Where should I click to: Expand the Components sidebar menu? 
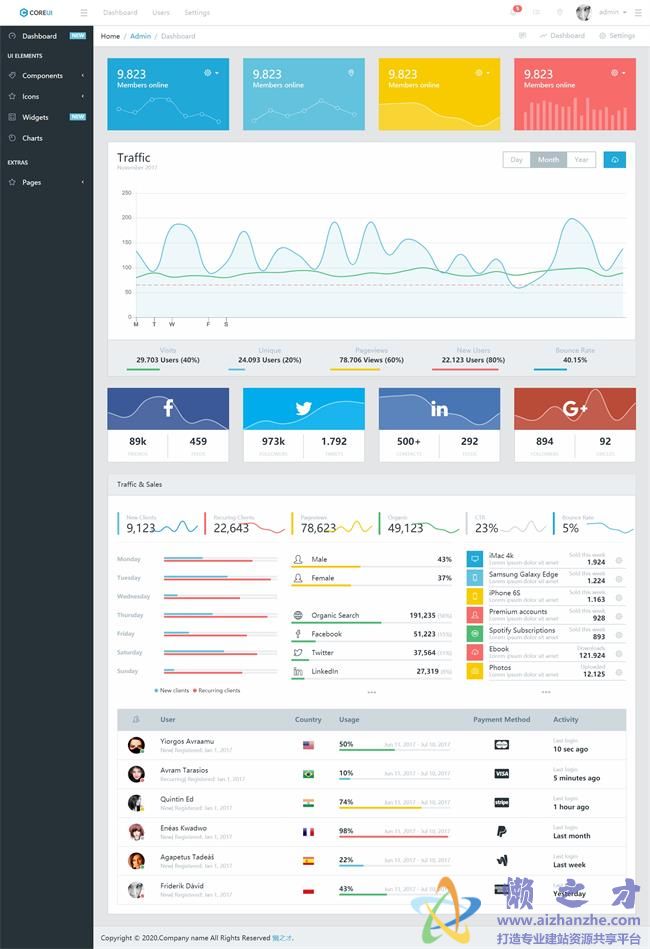click(46, 76)
